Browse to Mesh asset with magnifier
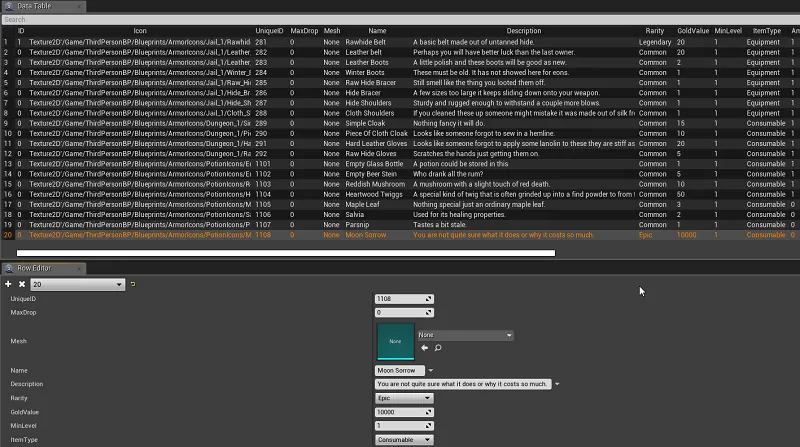Image resolution: width=800 pixels, height=447 pixels. [438, 348]
